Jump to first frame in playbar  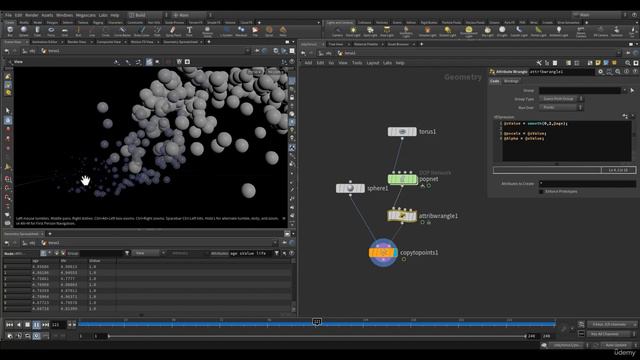9,324
